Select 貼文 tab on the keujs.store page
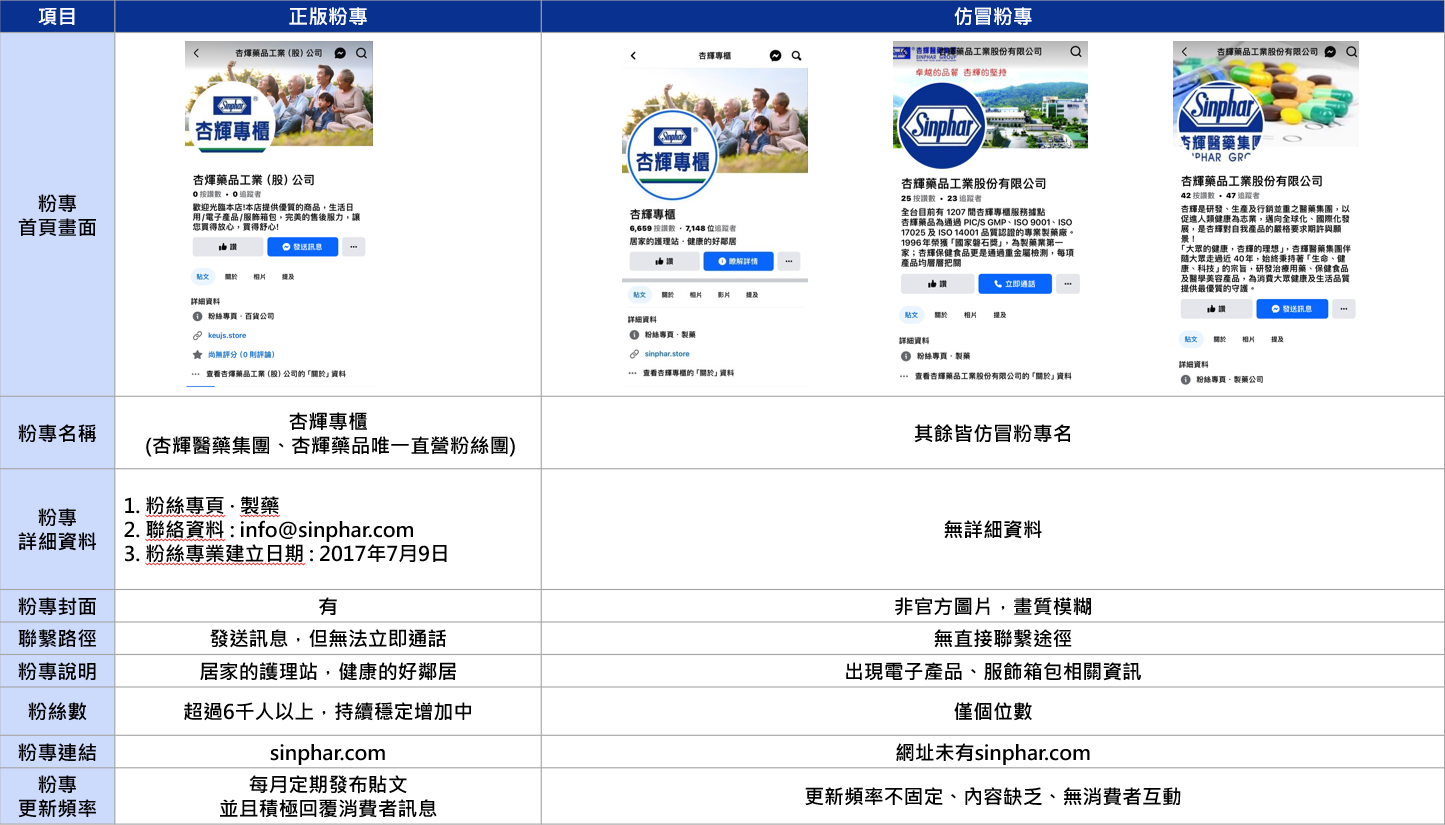Viewport: 1445px width, 825px height. pyautogui.click(x=203, y=277)
